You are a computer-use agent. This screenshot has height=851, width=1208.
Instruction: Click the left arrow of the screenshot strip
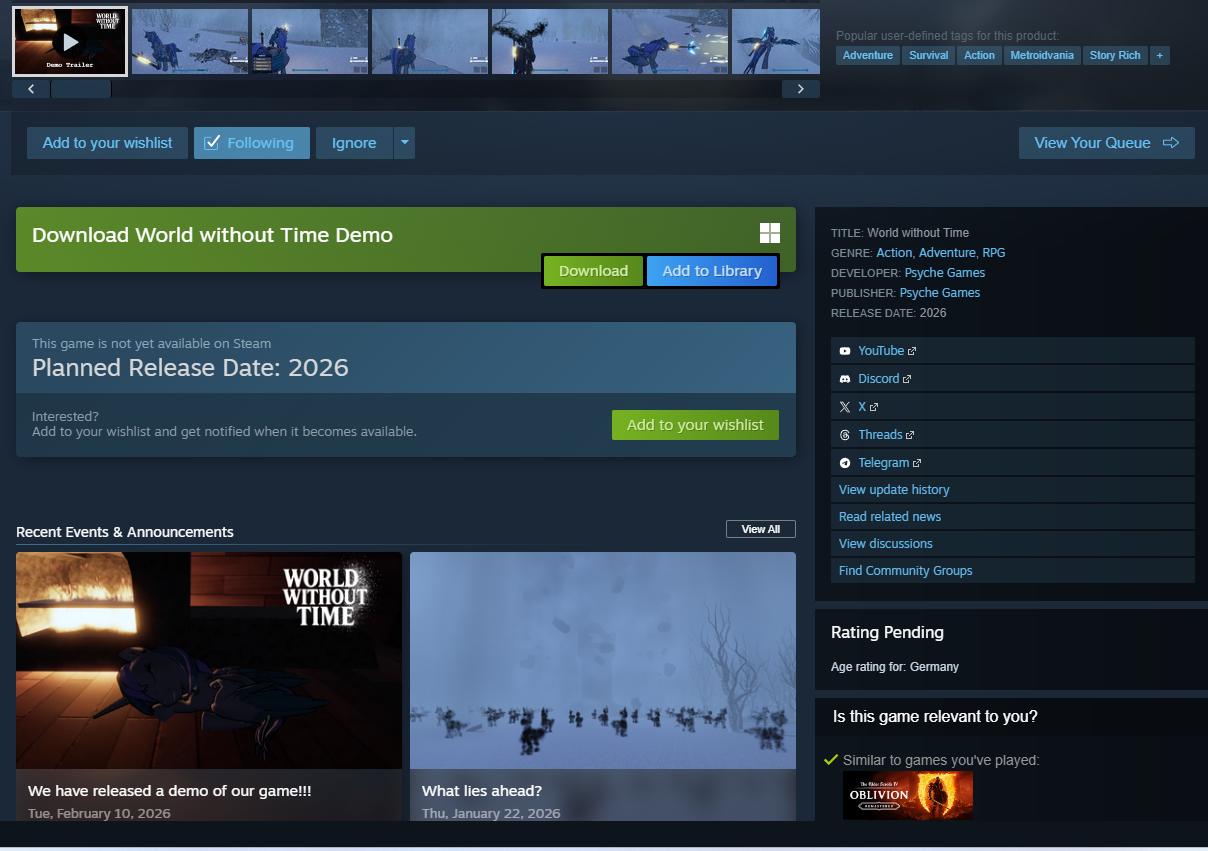pyautogui.click(x=31, y=89)
